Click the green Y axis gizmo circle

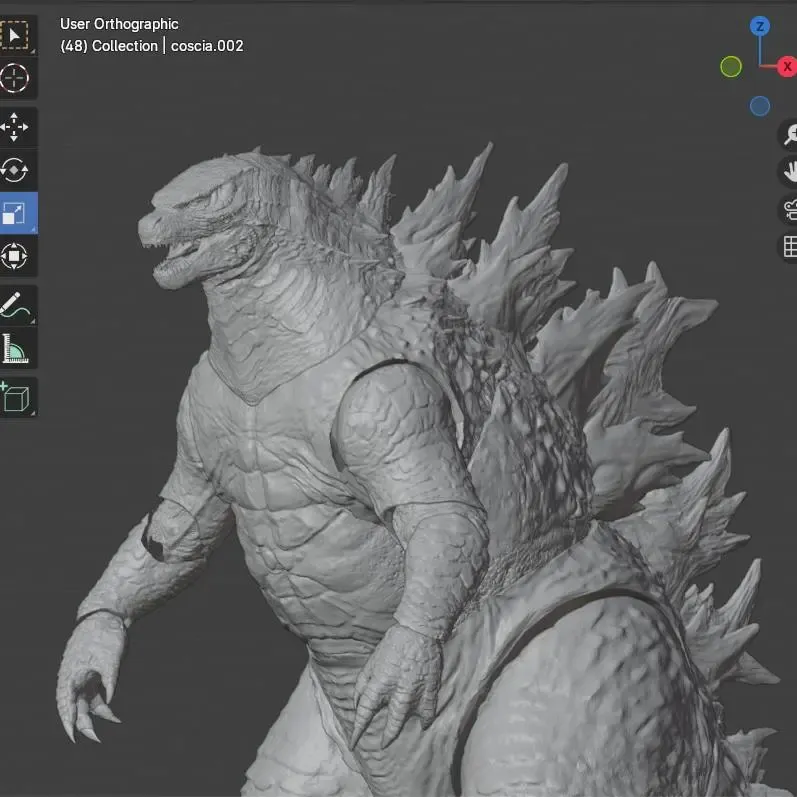coord(731,67)
